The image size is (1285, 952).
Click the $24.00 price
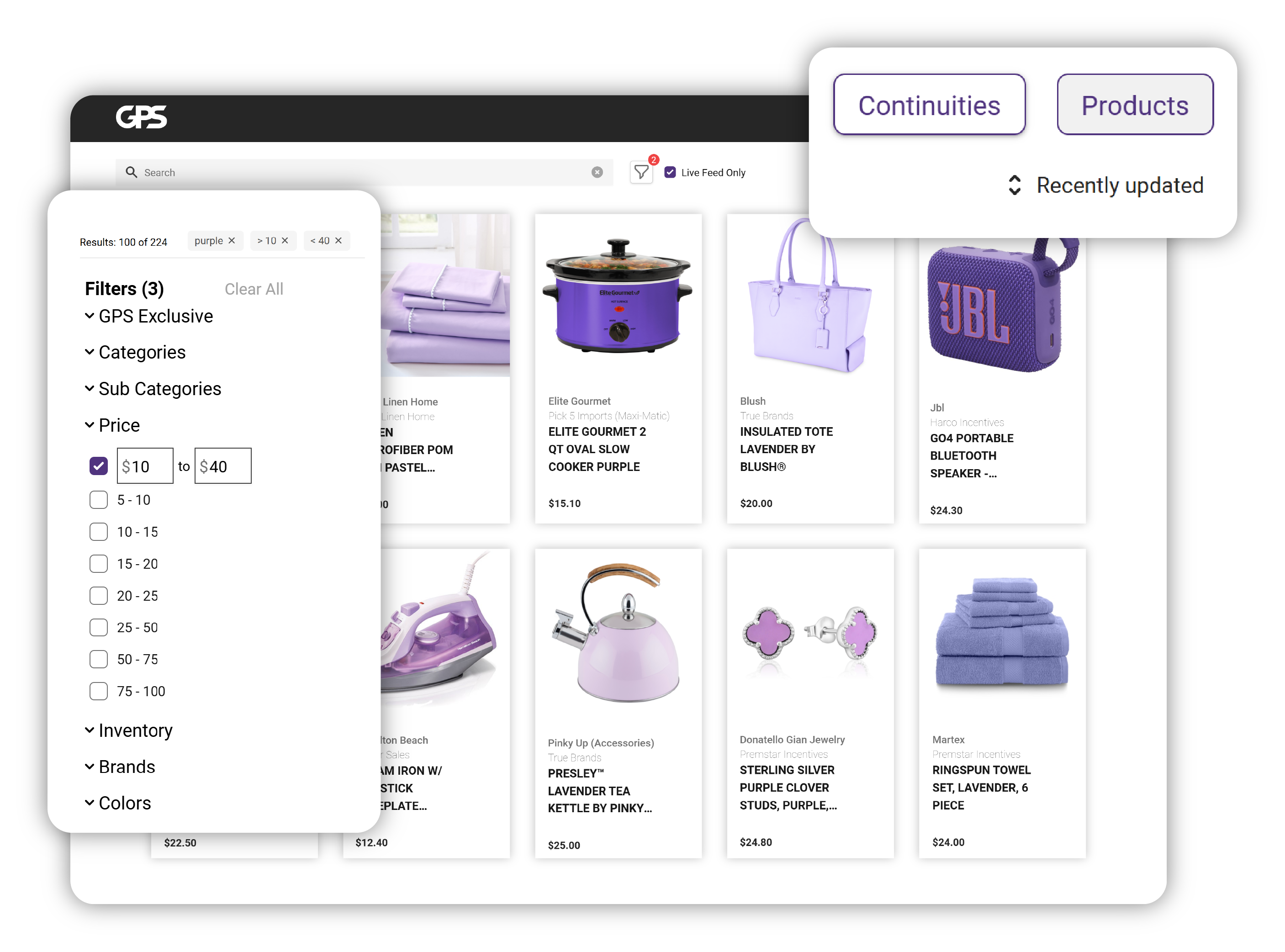click(x=948, y=842)
